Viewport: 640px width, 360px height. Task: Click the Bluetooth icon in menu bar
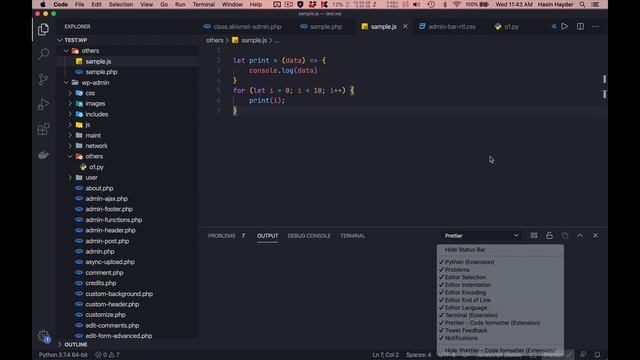click(444, 4)
